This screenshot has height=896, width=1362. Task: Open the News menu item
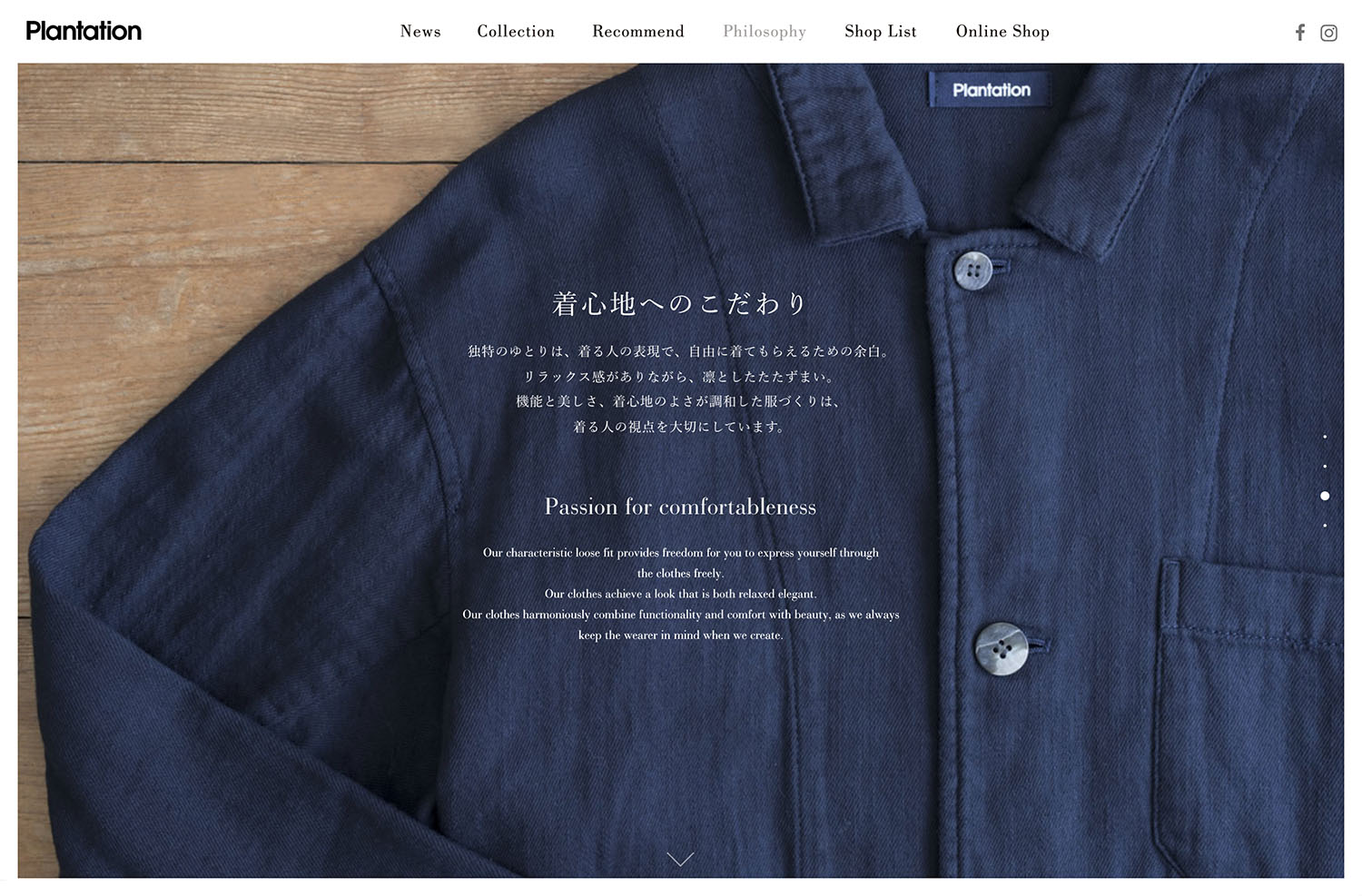click(x=420, y=31)
